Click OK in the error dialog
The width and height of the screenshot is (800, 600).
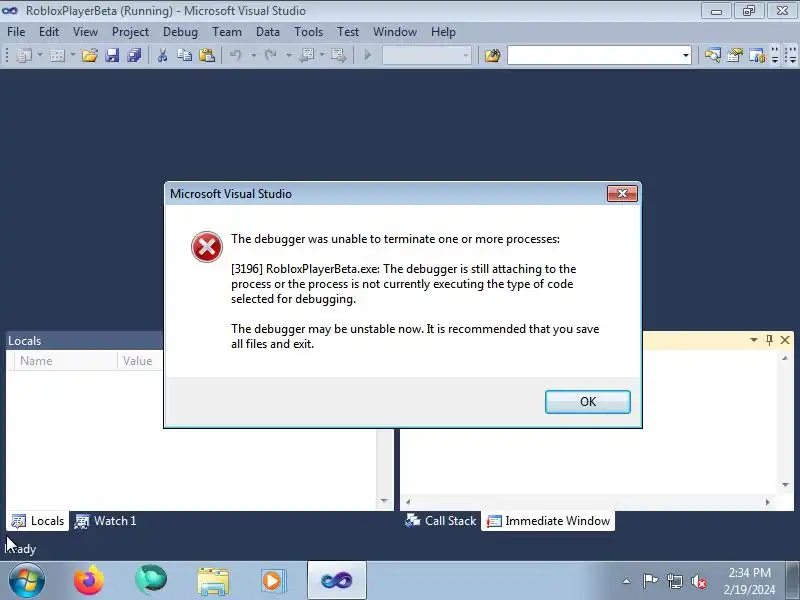pyautogui.click(x=588, y=402)
